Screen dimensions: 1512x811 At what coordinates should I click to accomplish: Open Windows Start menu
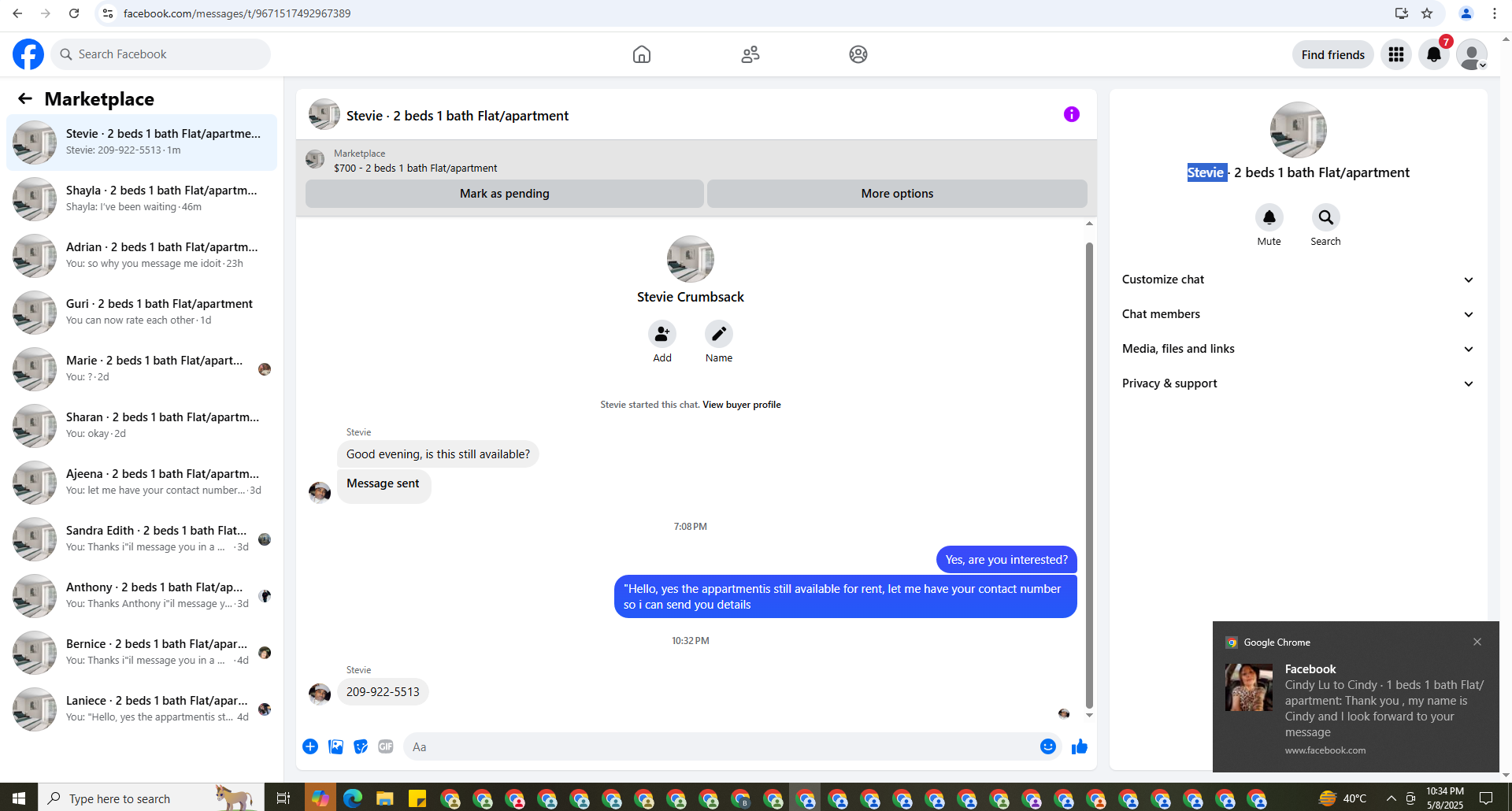pyautogui.click(x=19, y=798)
